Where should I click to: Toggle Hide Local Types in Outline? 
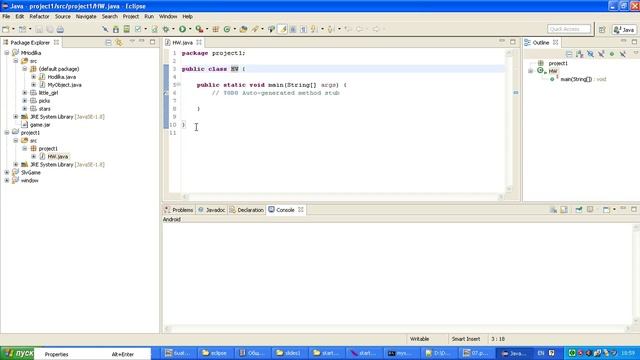[x=622, y=54]
